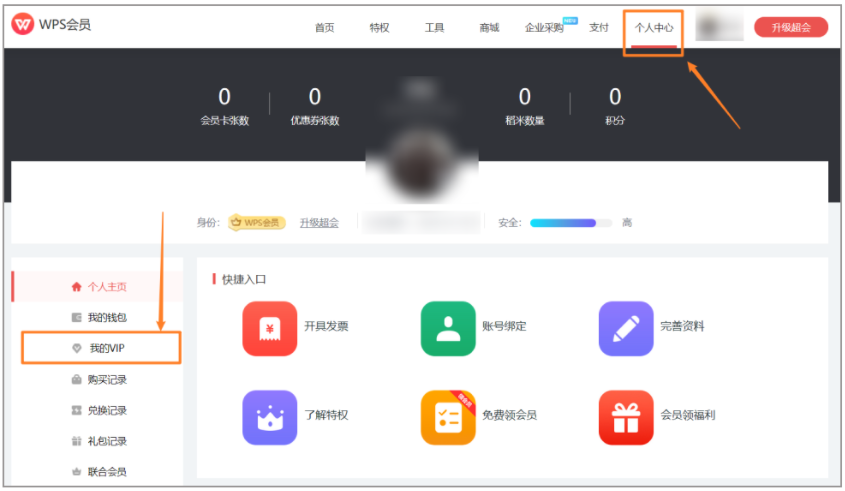Click the 完善资料 pencil icon
The image size is (845, 491).
click(626, 328)
